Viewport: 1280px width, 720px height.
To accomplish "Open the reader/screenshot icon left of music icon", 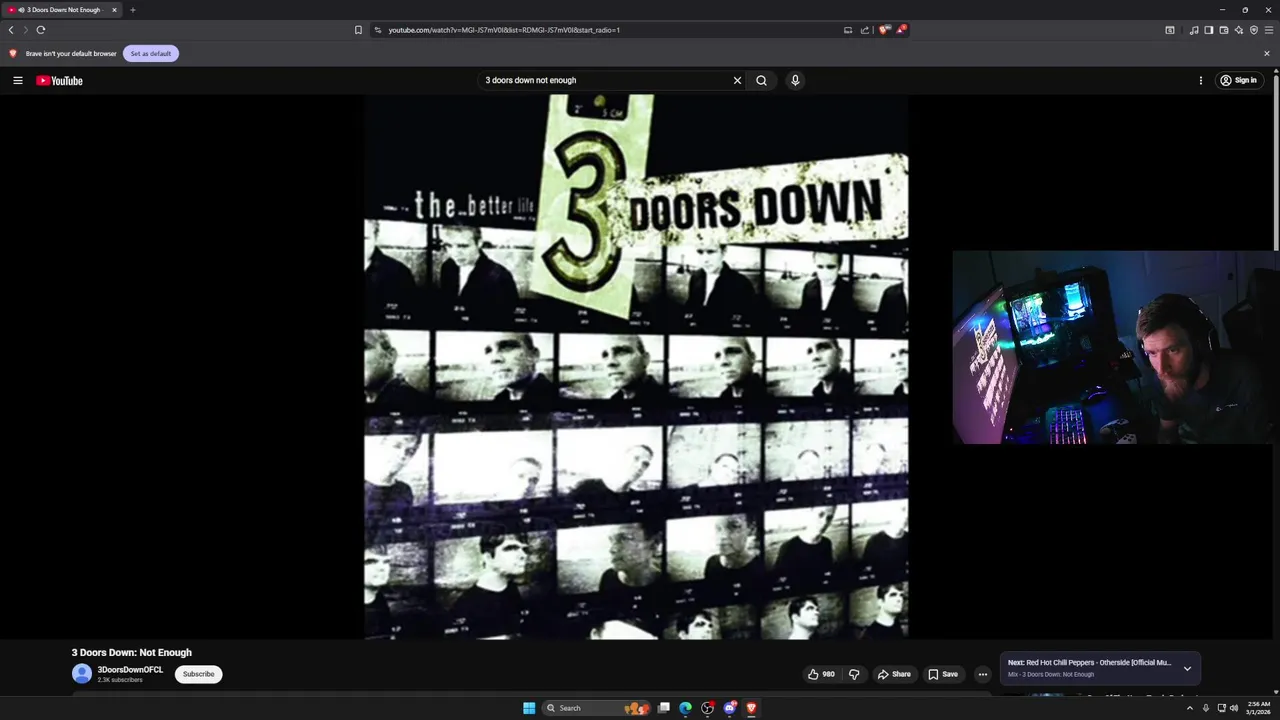I will coord(1170,30).
